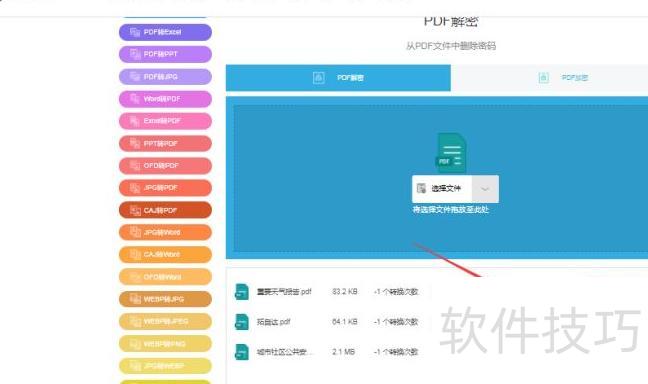Open the PDF转PPT converter

point(165,54)
